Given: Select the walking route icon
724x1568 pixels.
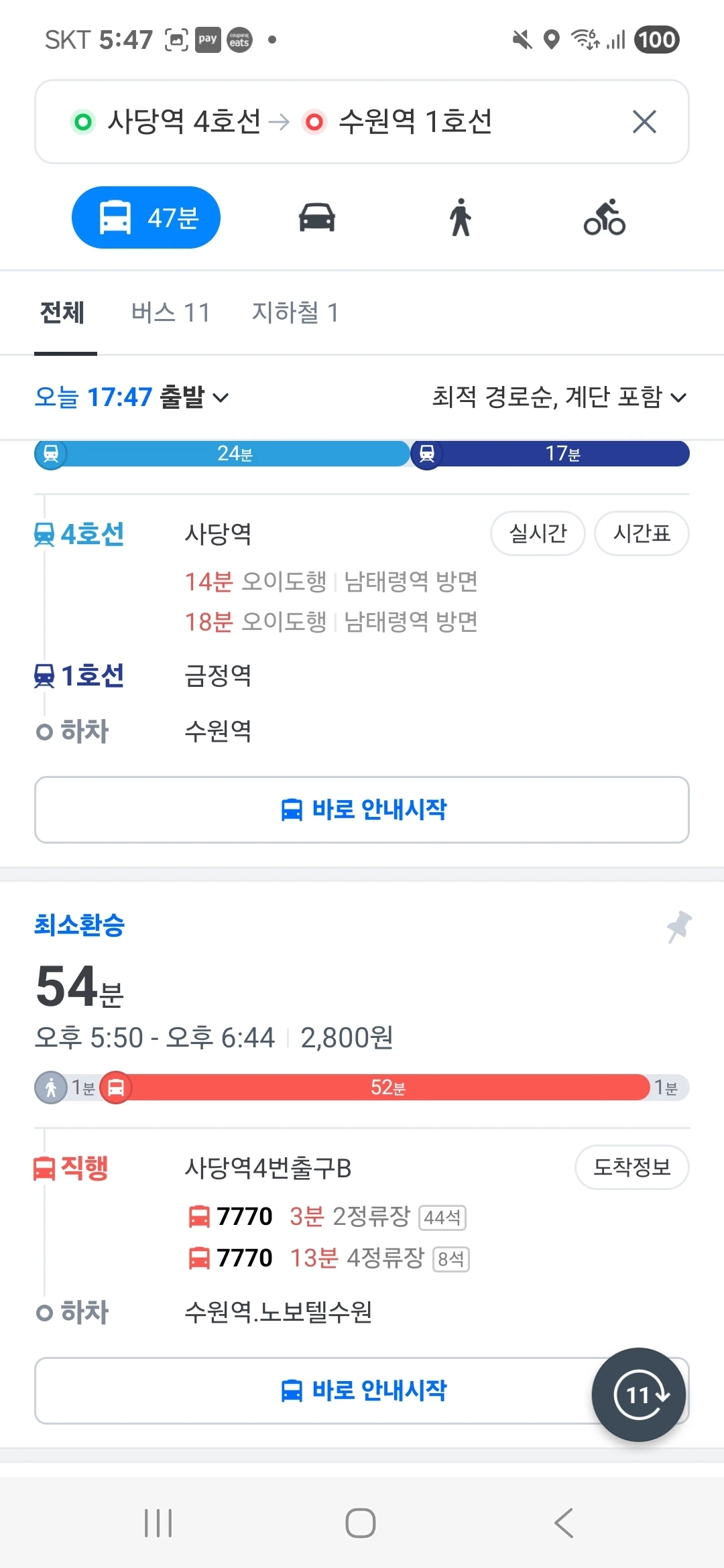Looking at the screenshot, I should (x=461, y=218).
